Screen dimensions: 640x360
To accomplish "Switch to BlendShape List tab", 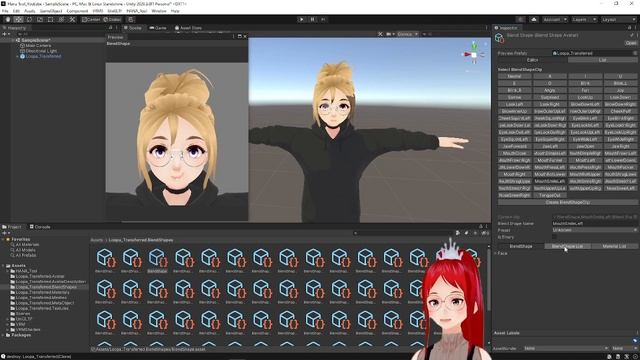I will [x=567, y=246].
